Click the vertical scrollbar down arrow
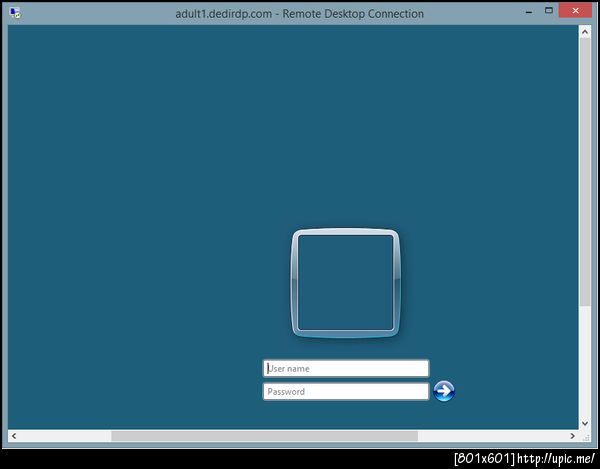Viewport: 600px width, 469px height. (x=584, y=423)
